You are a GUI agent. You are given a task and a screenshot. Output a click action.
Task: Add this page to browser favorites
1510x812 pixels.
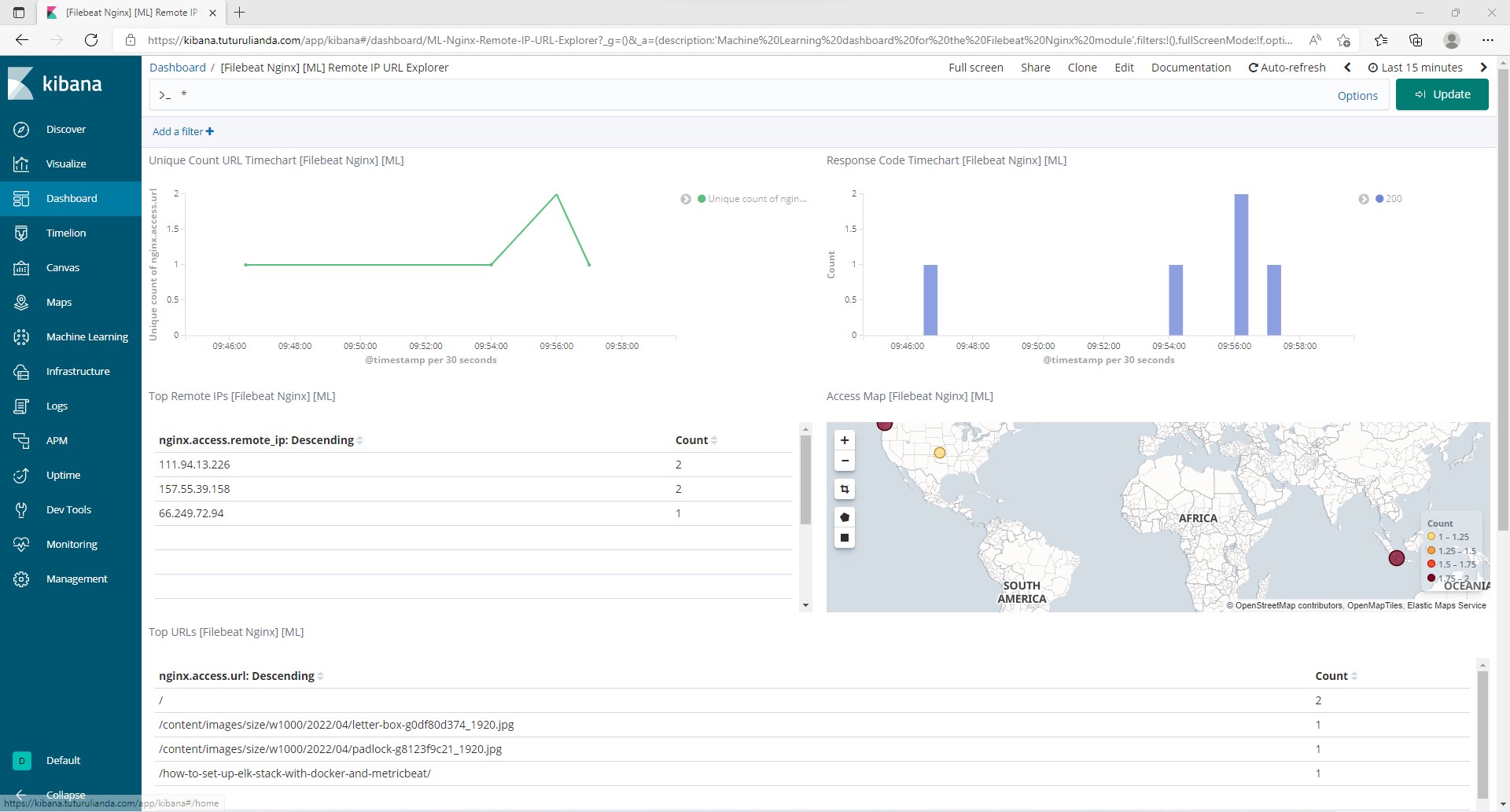(1343, 39)
